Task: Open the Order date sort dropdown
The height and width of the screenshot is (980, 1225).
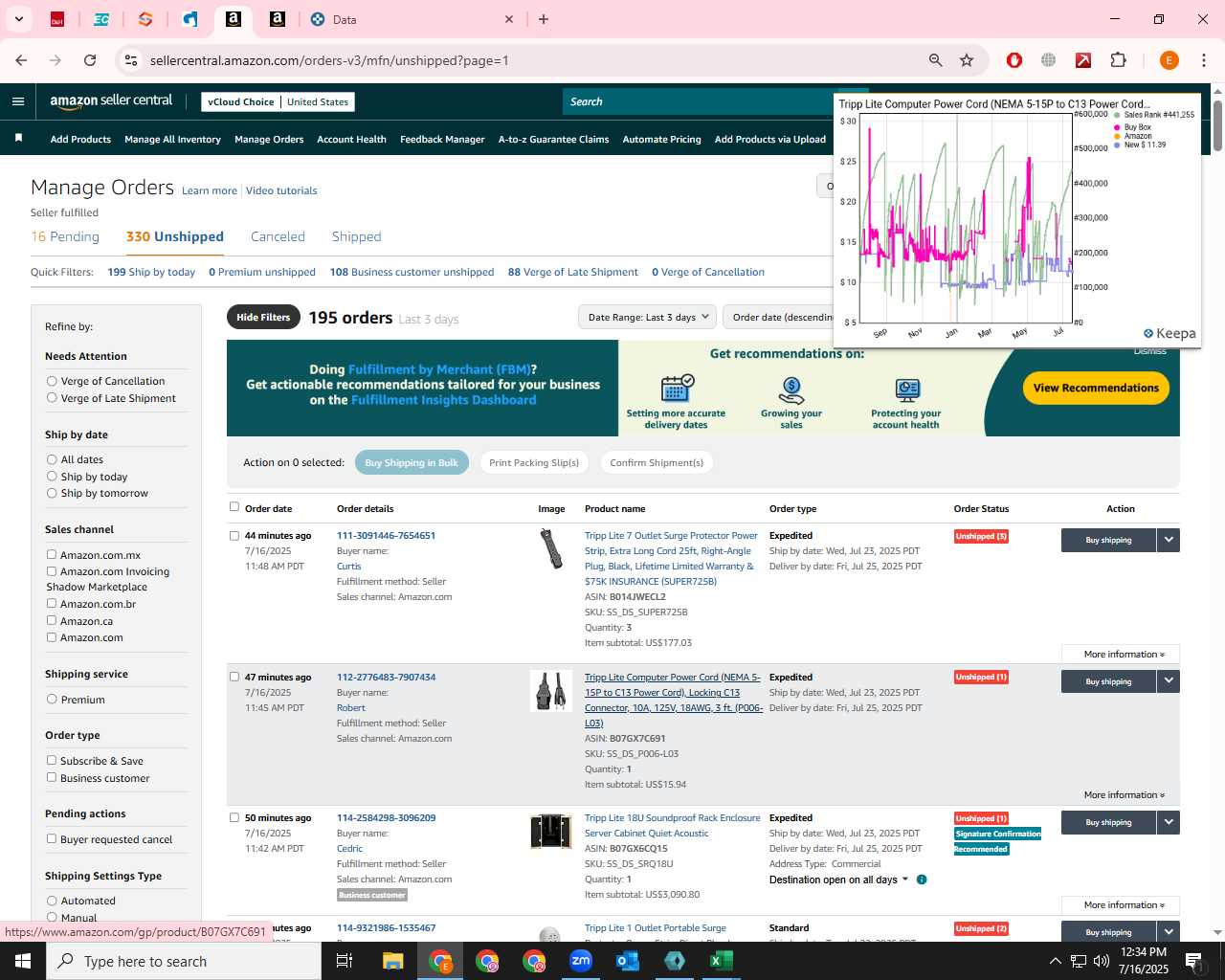Action: (x=780, y=318)
